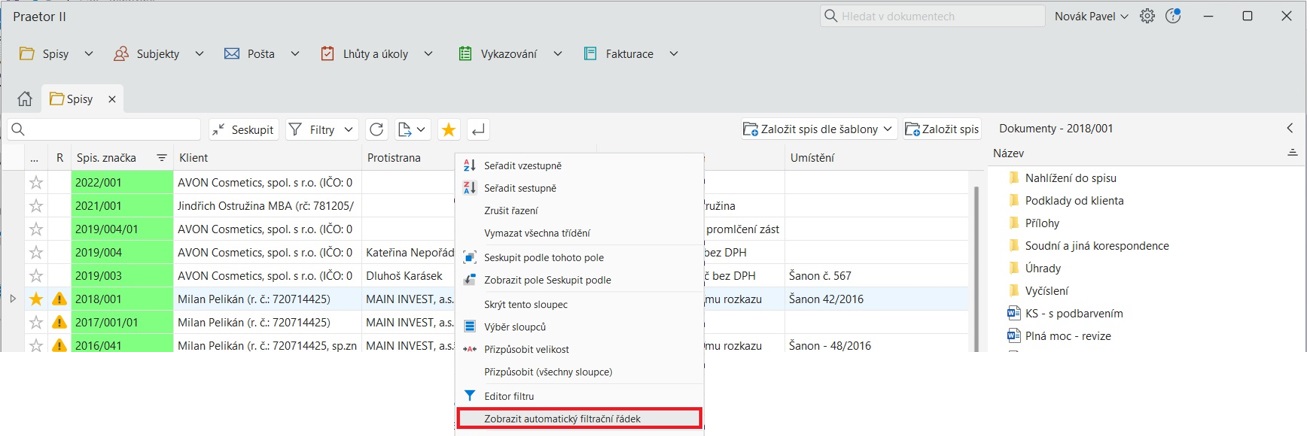The image size is (1310, 436).
Task: Click warning icon in the 2017/001/01 row
Action: (60, 322)
